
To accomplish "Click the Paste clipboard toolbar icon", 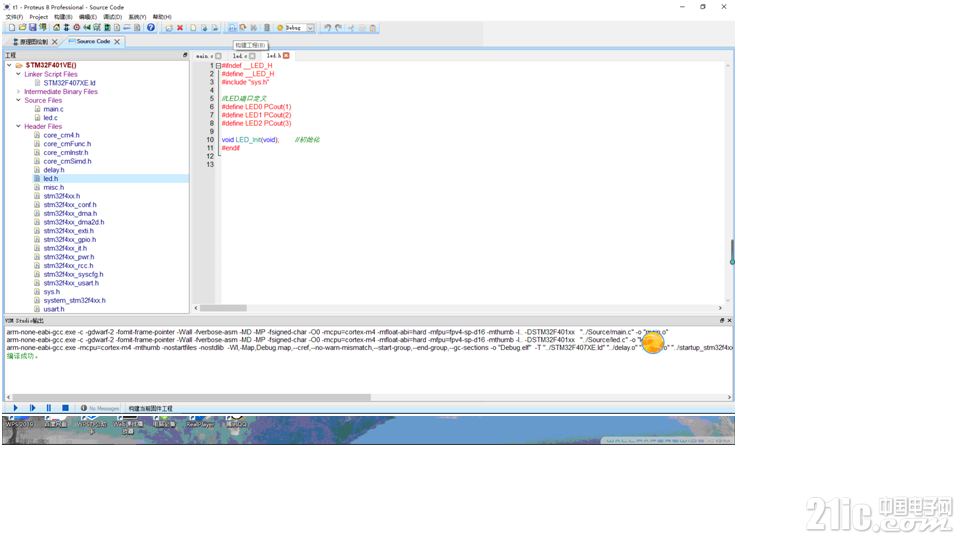I will [x=373, y=28].
